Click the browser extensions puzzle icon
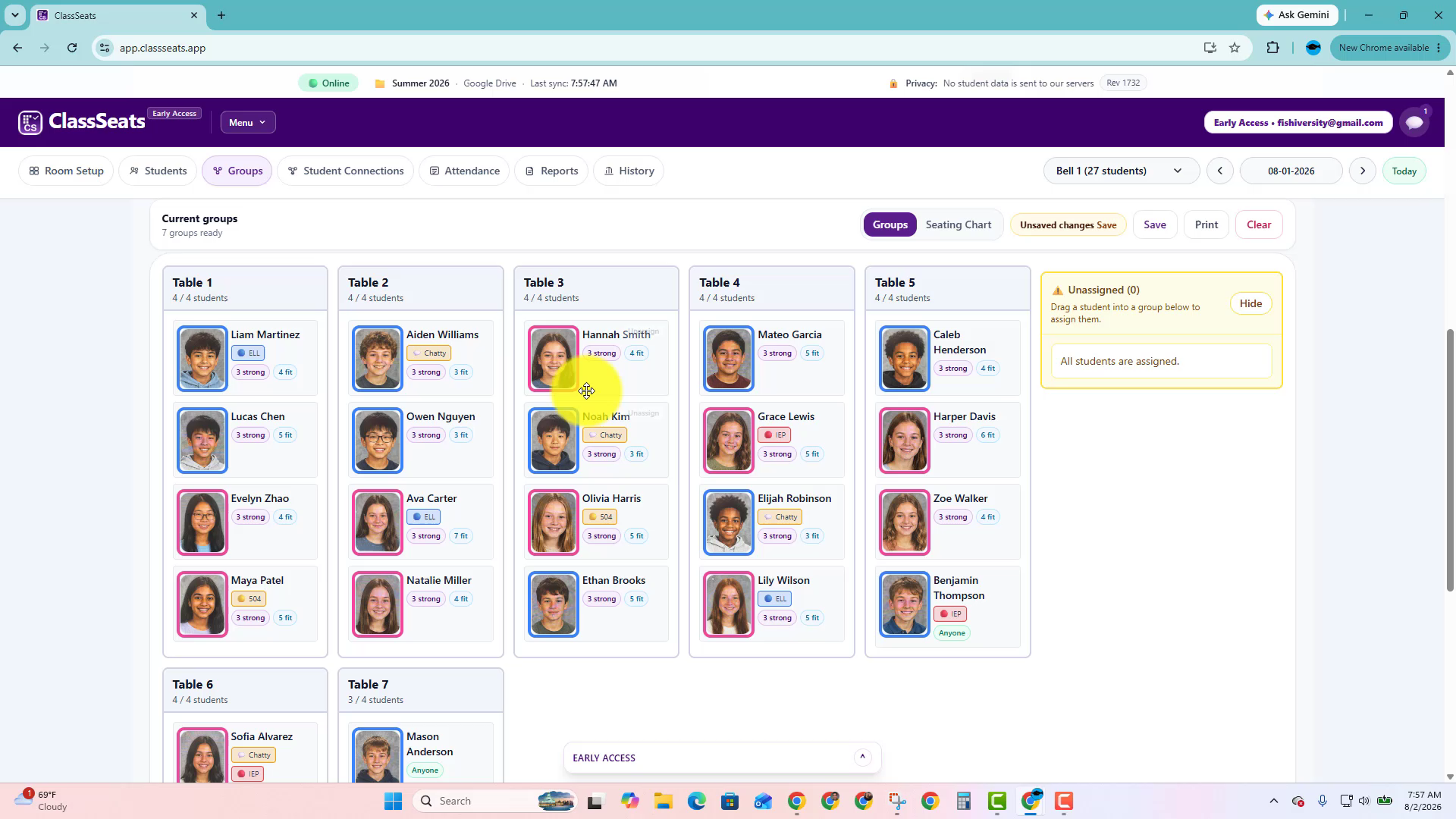Screen dimensions: 1456x819 click(x=1272, y=48)
